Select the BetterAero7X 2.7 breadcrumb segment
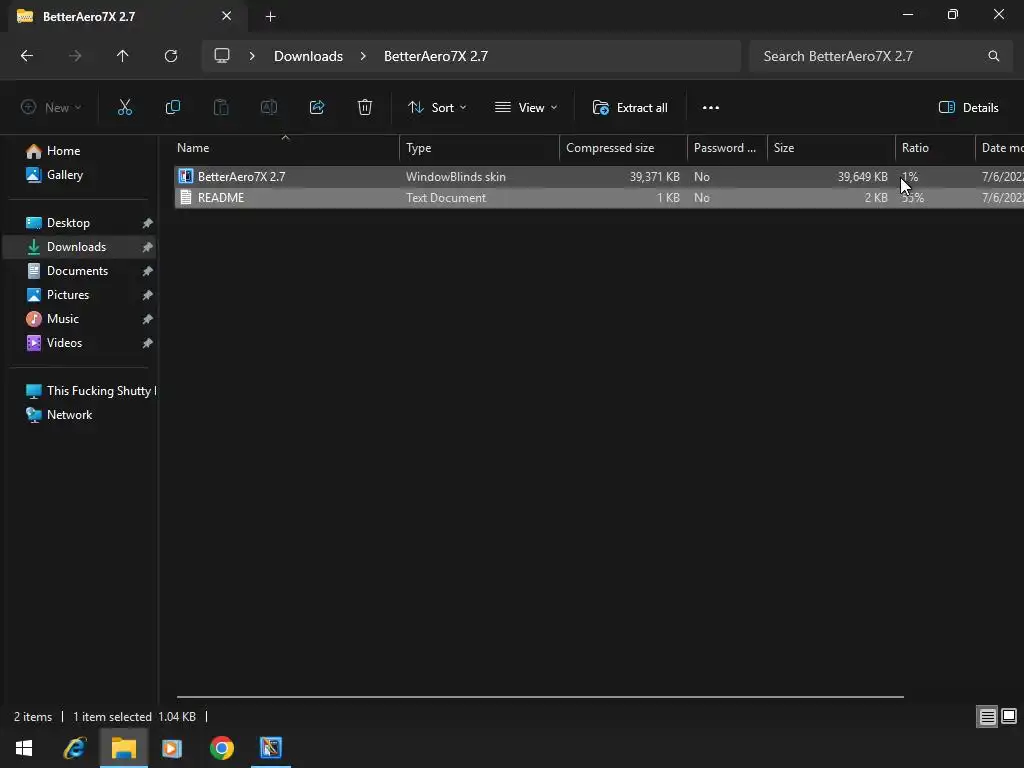This screenshot has height=768, width=1024. [436, 56]
